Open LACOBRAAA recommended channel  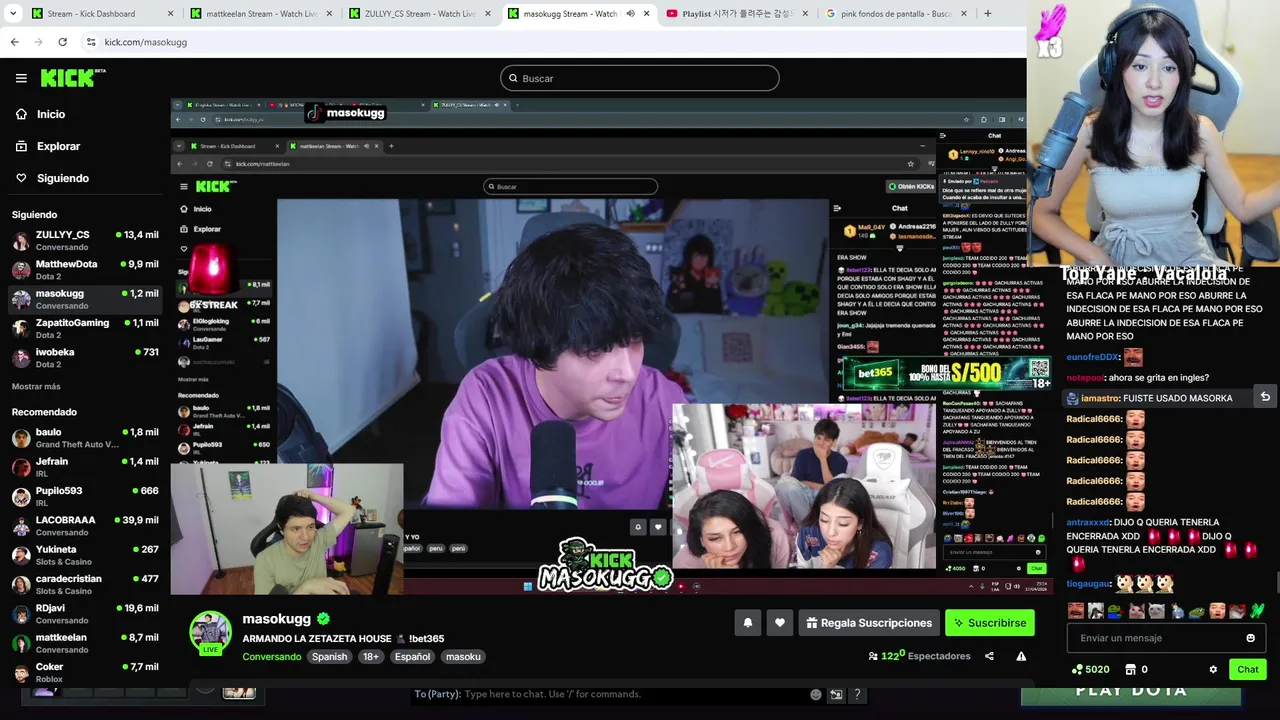[x=85, y=525]
